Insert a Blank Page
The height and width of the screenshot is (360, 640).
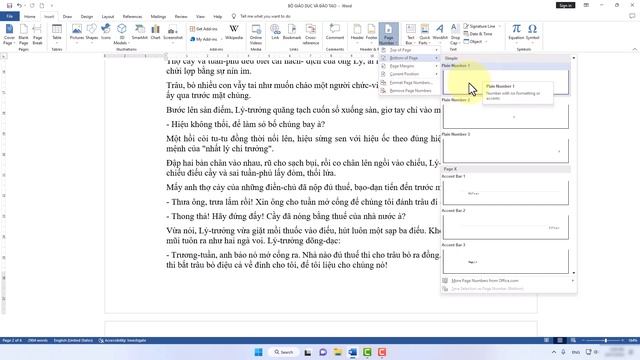(23, 34)
